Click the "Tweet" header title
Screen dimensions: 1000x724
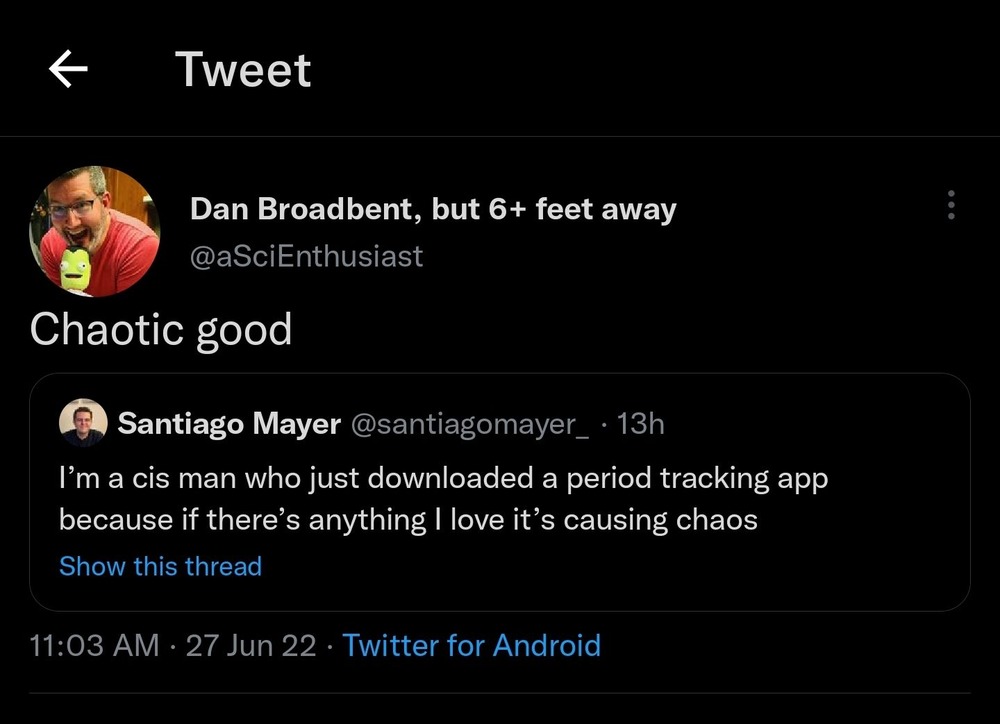(243, 70)
